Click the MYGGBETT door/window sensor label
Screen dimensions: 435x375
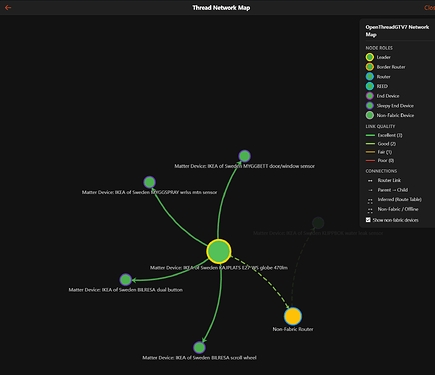244,166
